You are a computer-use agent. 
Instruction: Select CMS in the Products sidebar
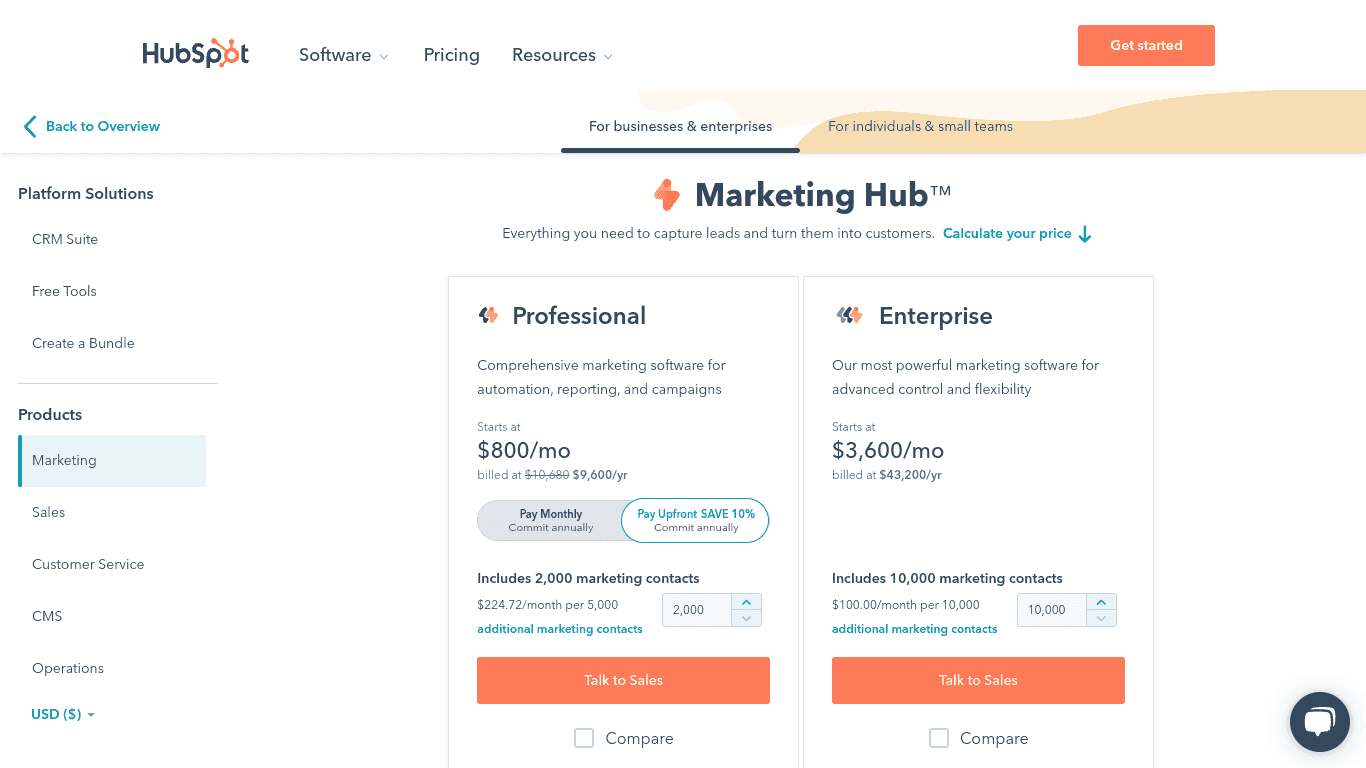(x=47, y=616)
